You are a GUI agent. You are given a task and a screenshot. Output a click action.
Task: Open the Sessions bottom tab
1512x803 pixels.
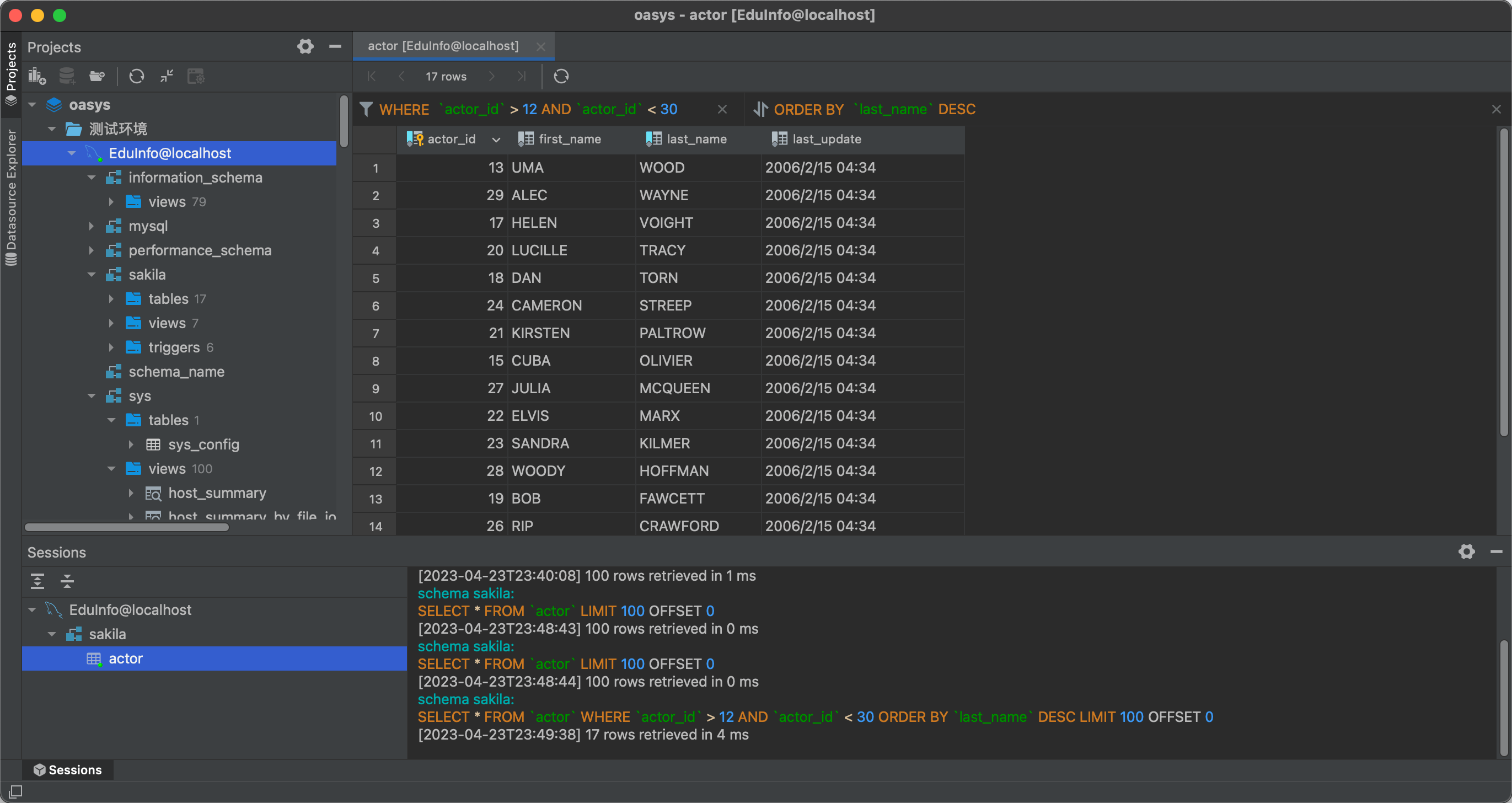coord(68,769)
